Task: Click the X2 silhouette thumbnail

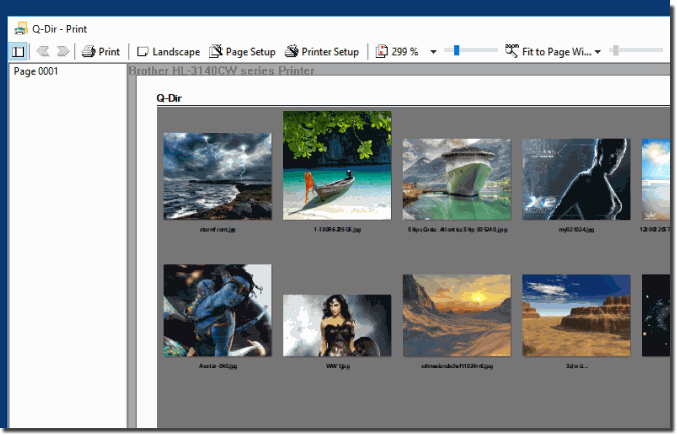Action: (x=576, y=179)
